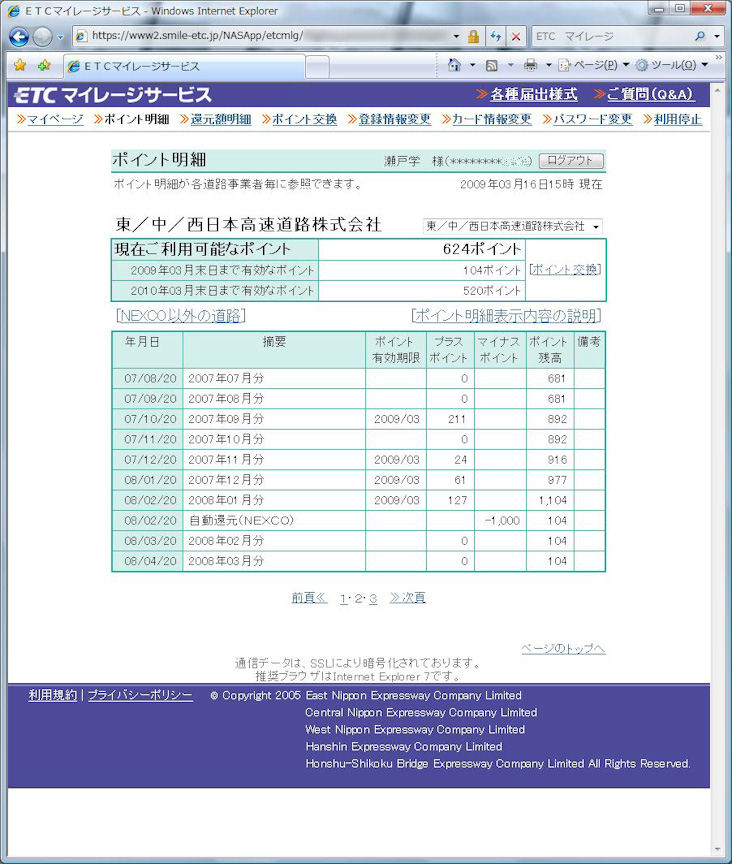Click the search box containing ETC マイレージ

coord(611,36)
